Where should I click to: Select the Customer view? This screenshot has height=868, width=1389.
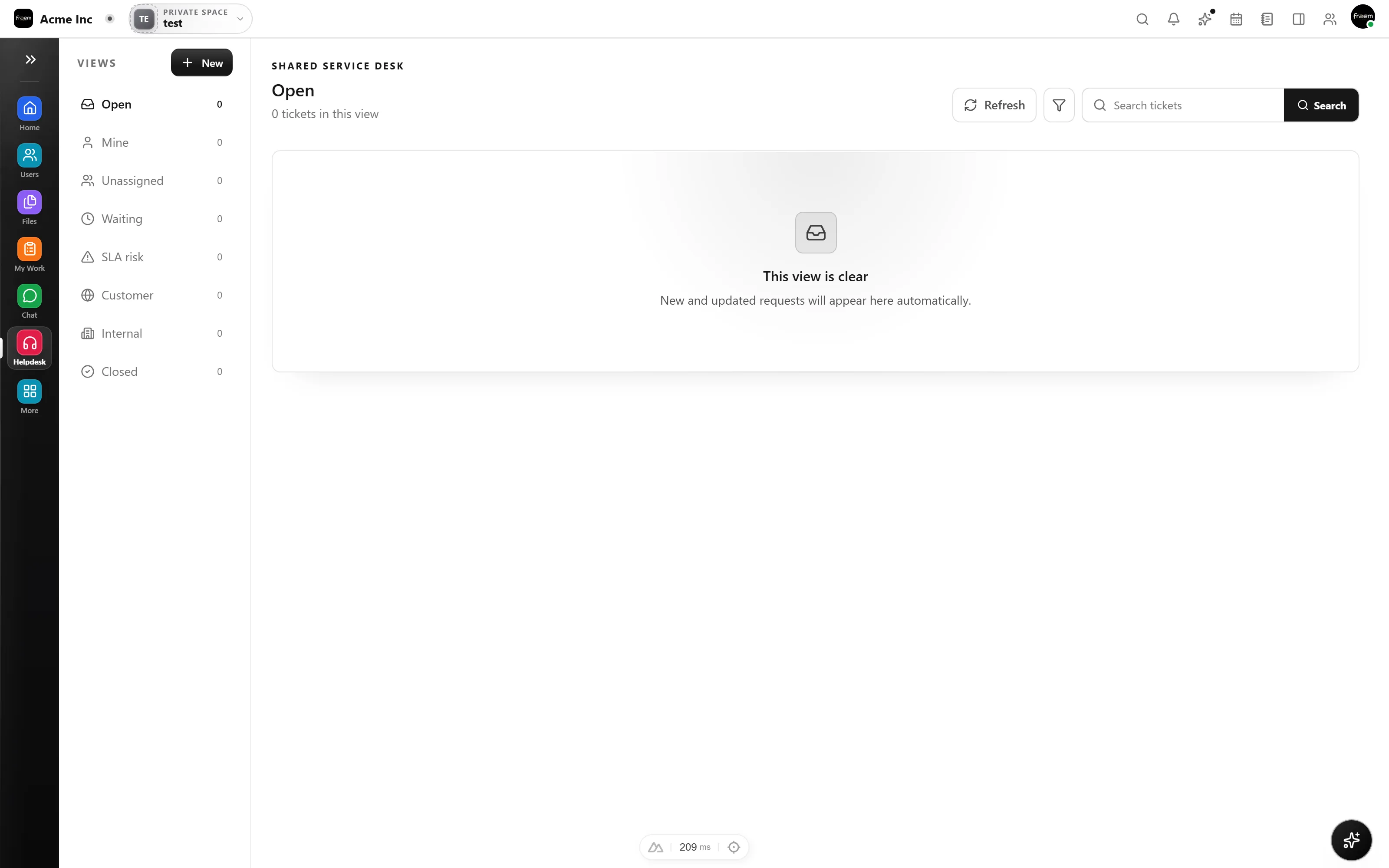(152, 295)
